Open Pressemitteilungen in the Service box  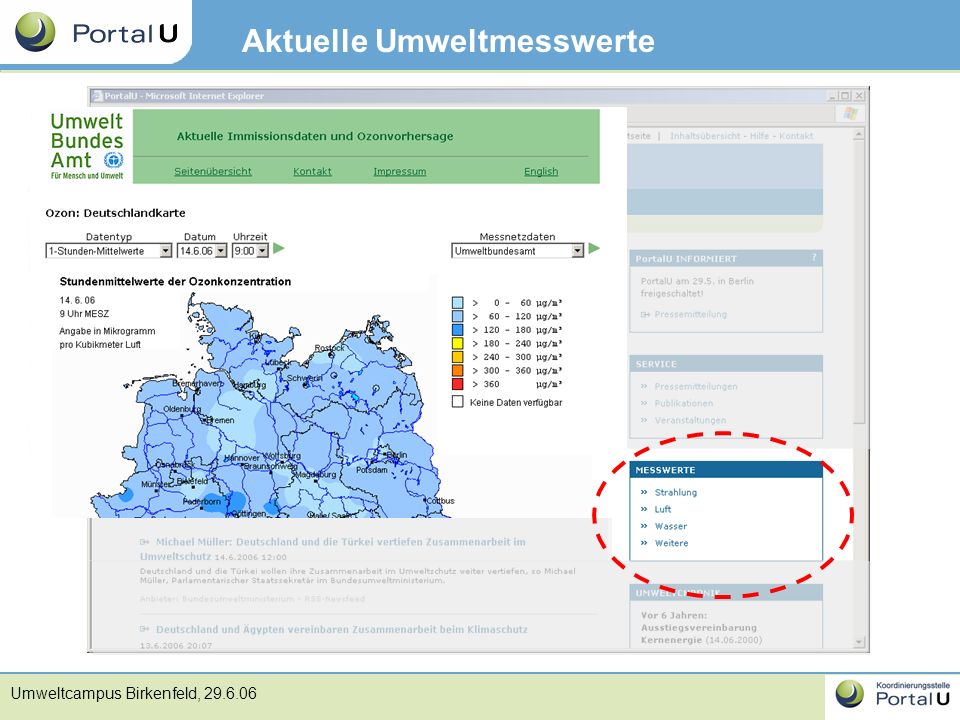(x=696, y=387)
